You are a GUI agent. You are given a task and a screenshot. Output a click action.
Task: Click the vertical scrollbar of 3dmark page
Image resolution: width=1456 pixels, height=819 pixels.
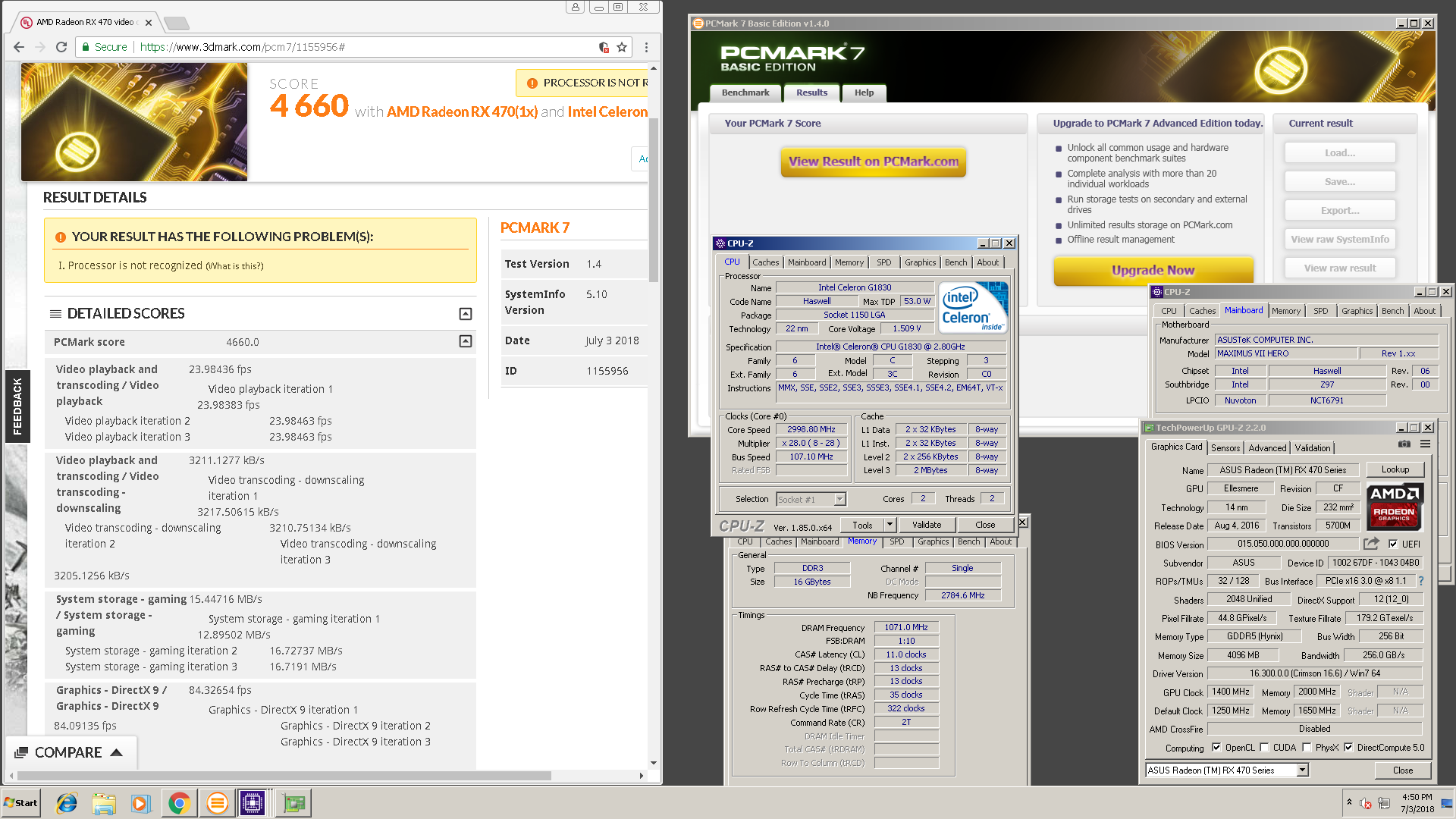click(x=654, y=199)
